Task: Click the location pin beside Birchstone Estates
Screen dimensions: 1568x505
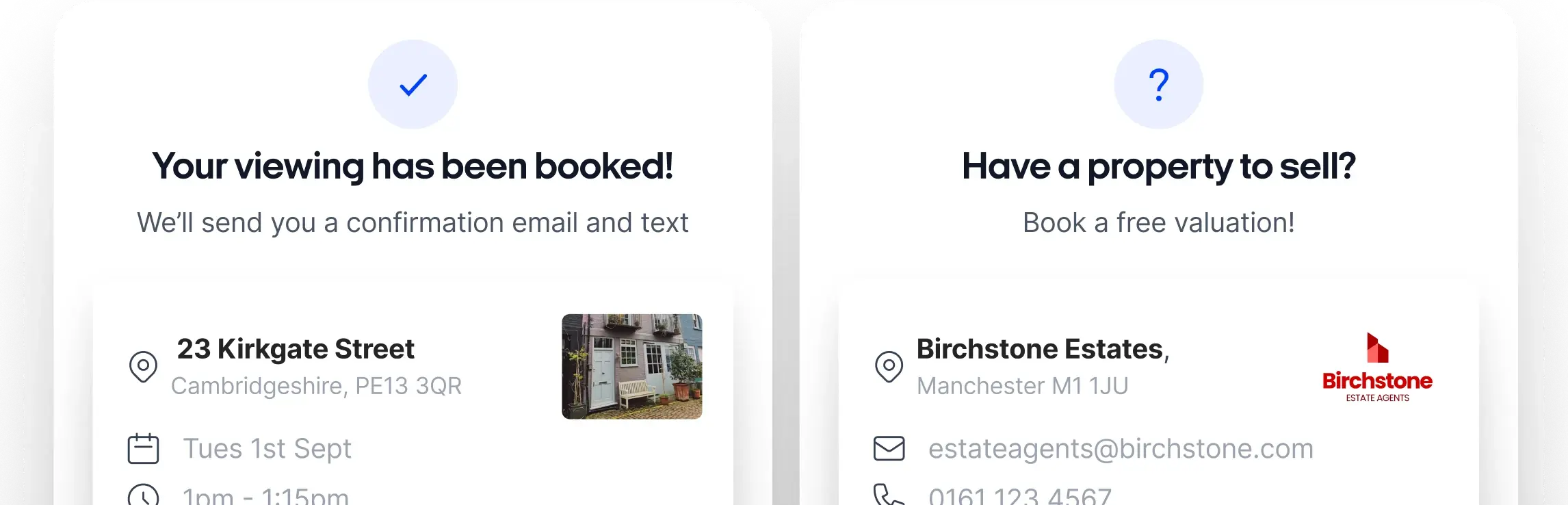Action: (x=889, y=367)
